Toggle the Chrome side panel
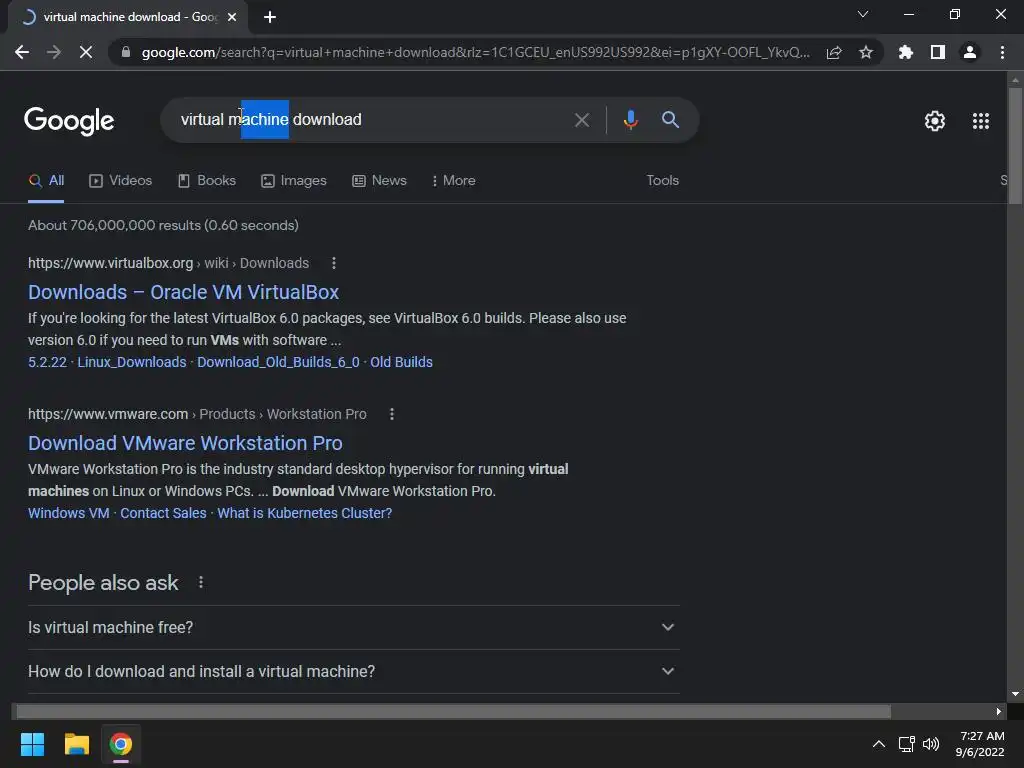The image size is (1024, 768). pyautogui.click(x=938, y=52)
